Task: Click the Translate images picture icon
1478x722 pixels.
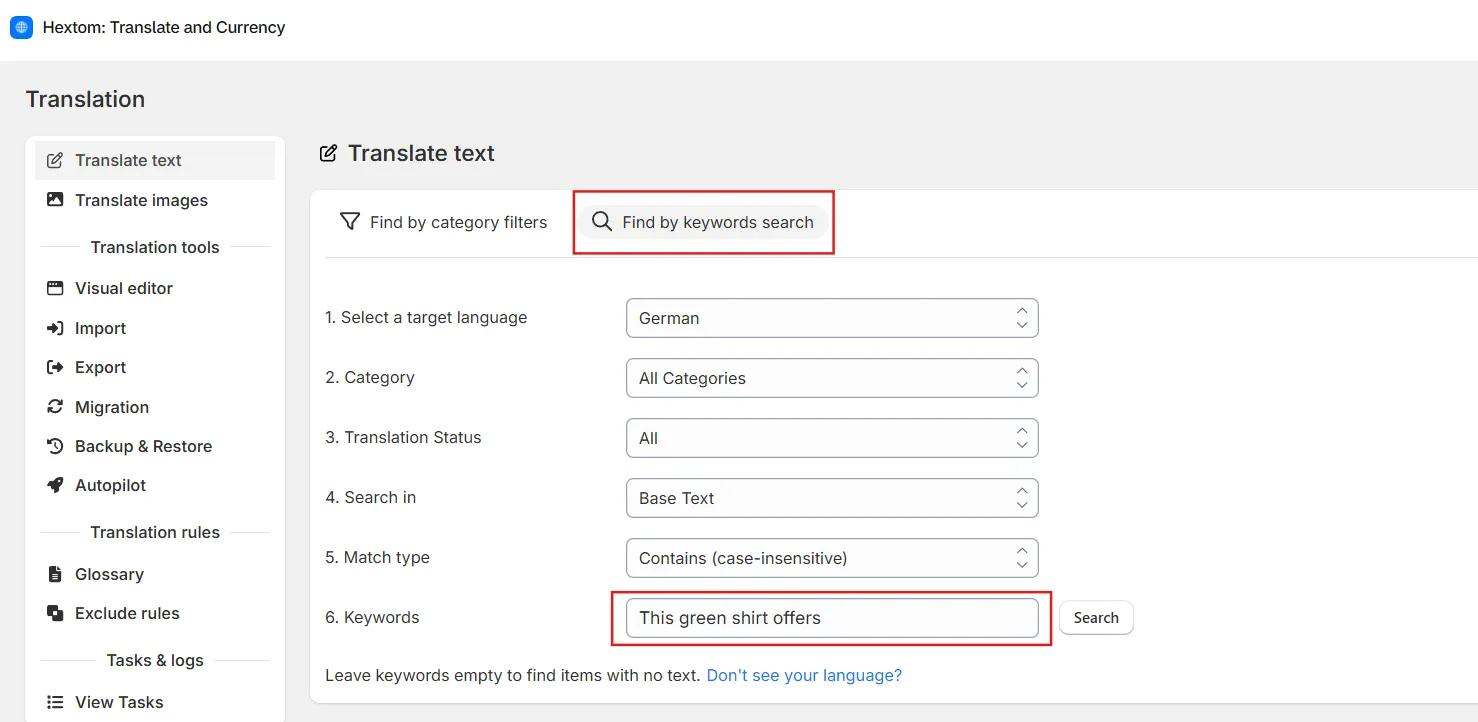Action: tap(55, 200)
